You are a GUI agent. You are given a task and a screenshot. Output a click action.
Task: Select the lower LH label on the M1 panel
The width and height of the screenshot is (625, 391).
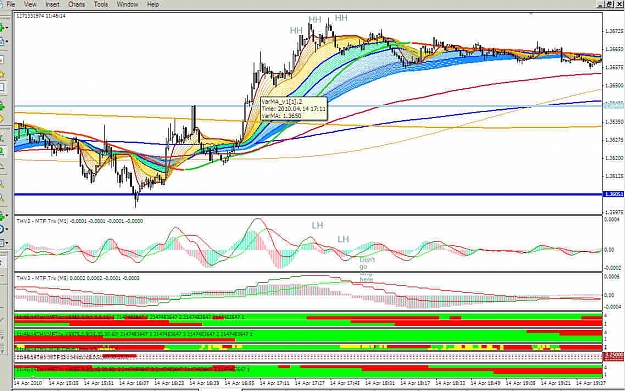coord(343,239)
